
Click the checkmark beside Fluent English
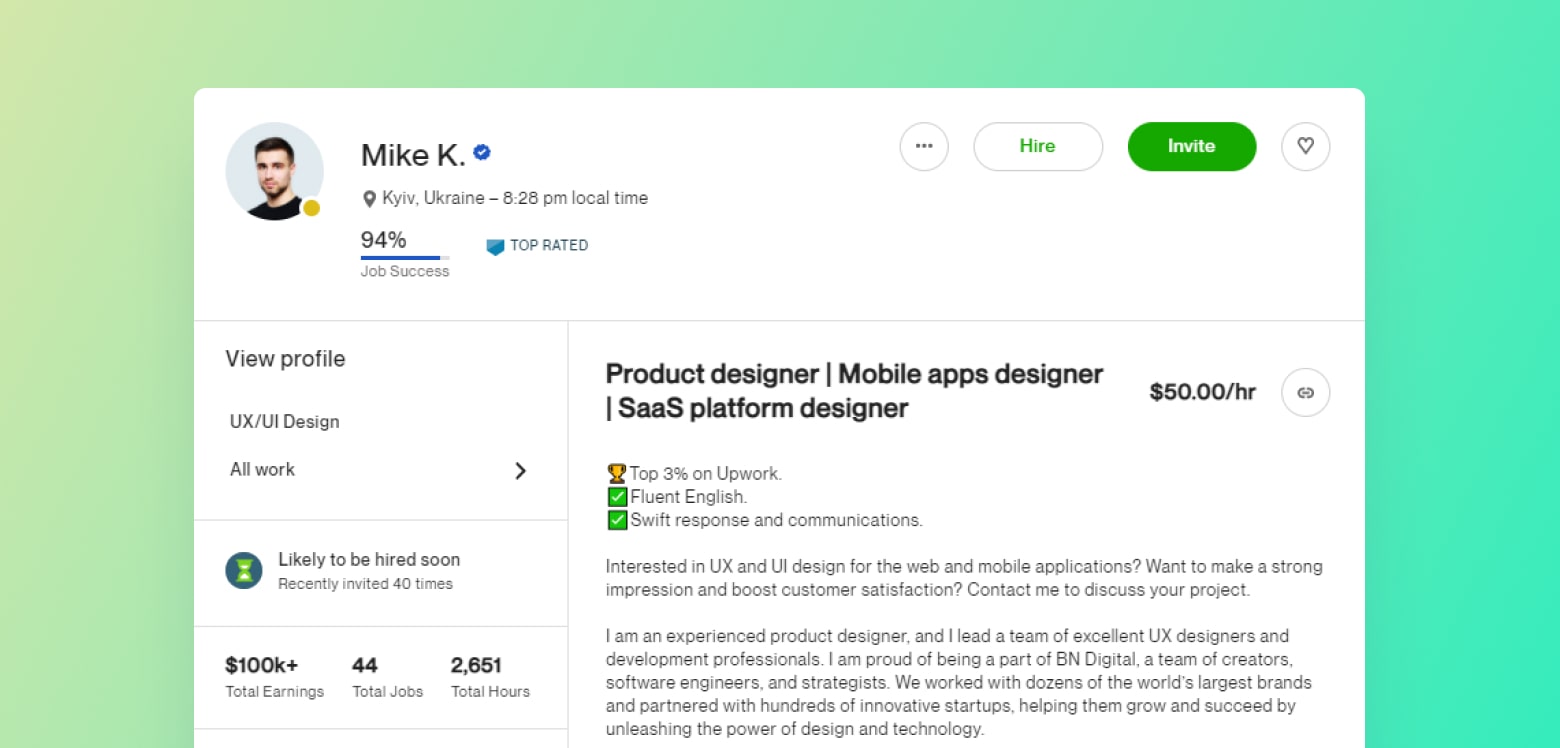click(617, 496)
